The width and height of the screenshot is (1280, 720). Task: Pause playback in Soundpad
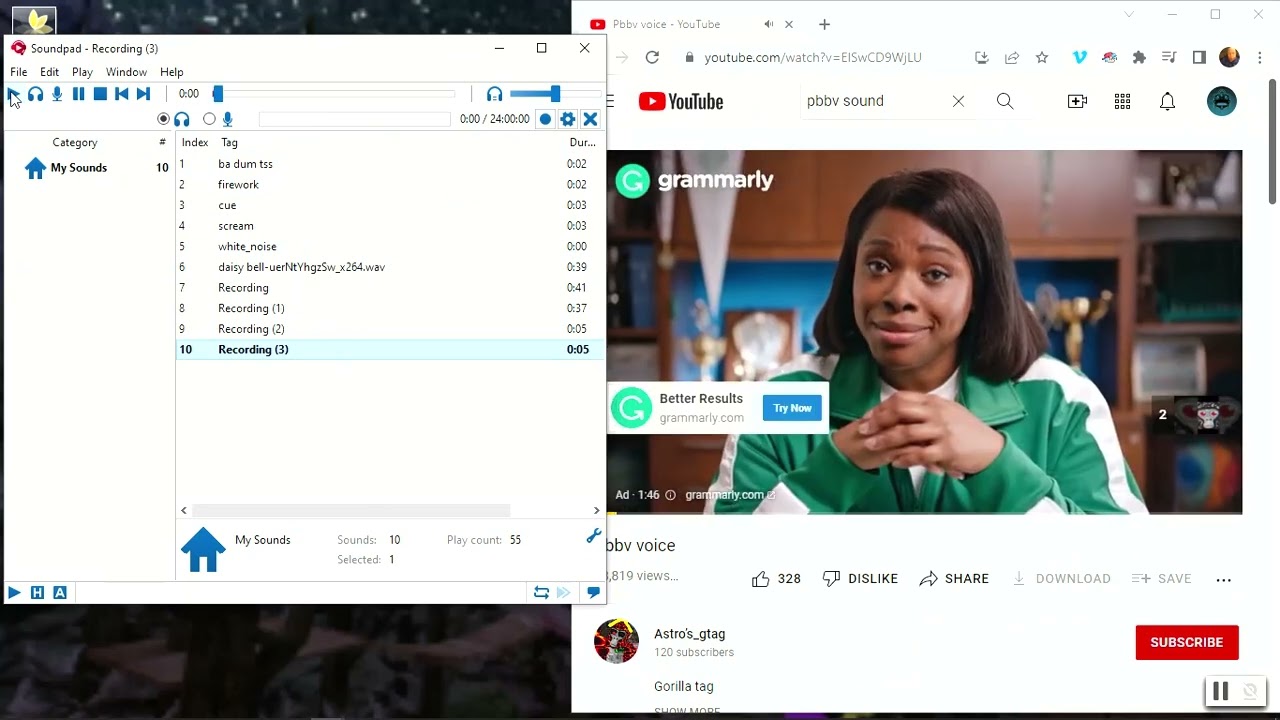(x=78, y=94)
